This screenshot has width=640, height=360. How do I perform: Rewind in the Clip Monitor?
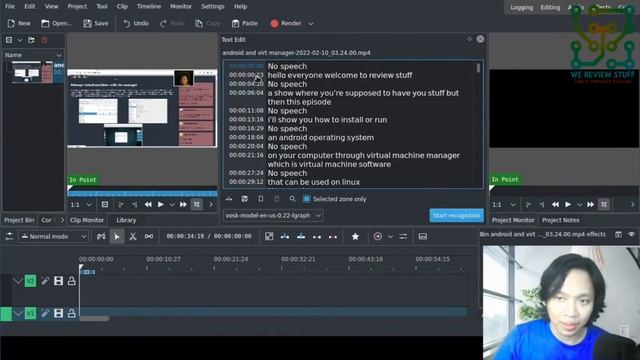pyautogui.click(x=148, y=204)
